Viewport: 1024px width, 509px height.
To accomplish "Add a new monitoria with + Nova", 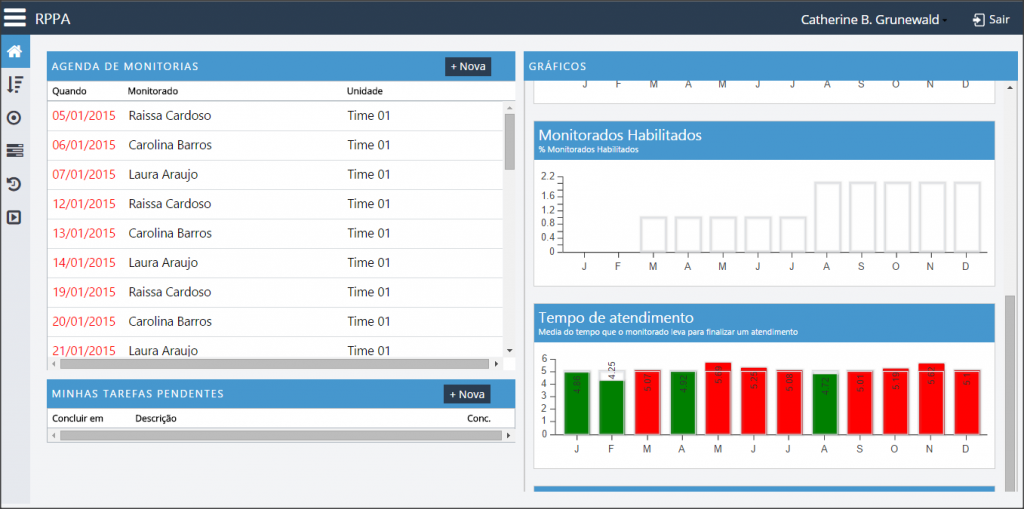I will click(x=468, y=67).
